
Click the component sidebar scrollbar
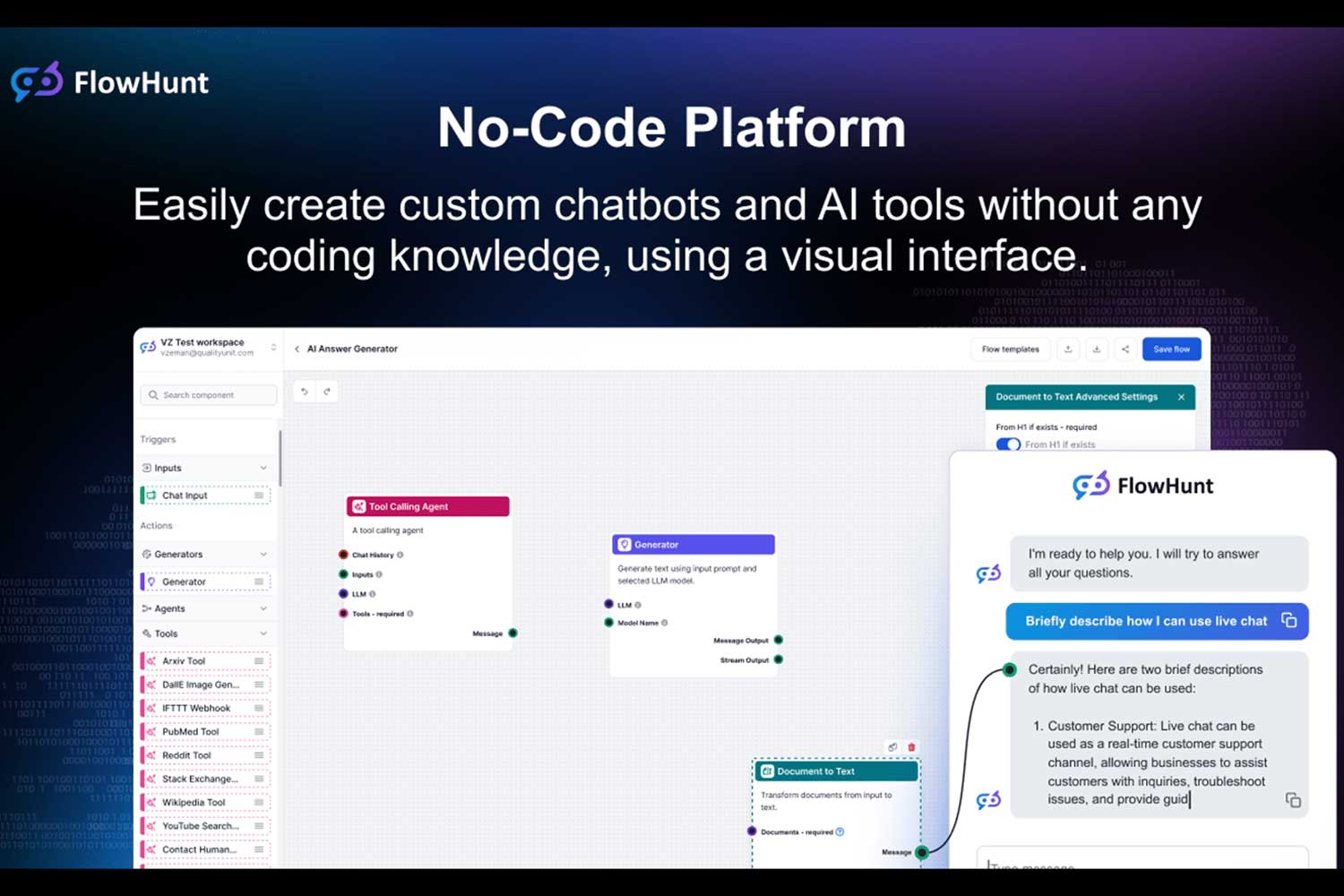coord(280,459)
